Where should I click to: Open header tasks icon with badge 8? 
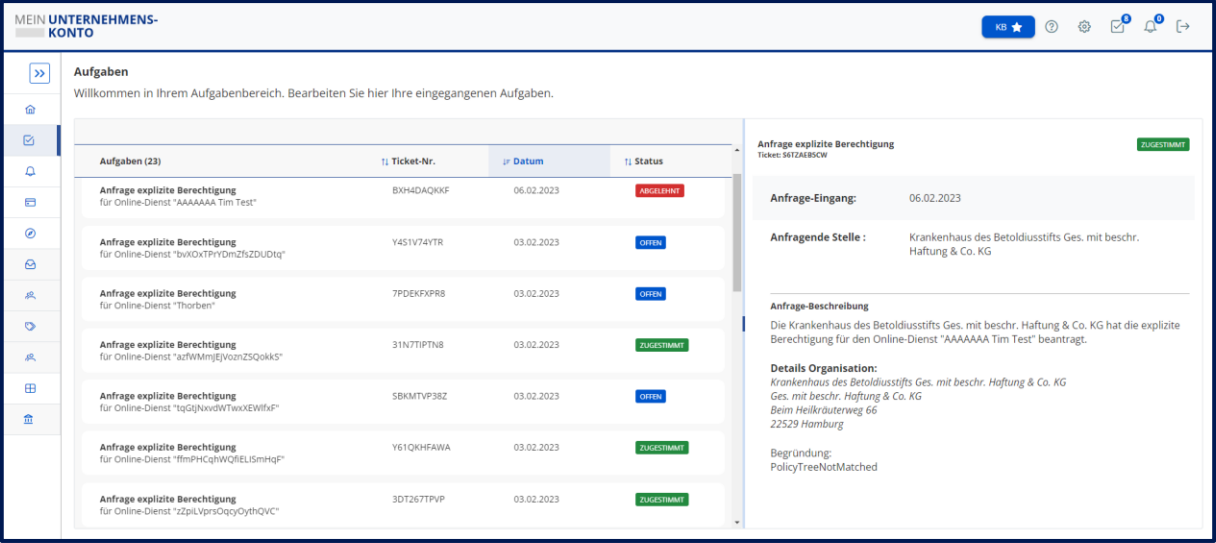(x=1119, y=26)
